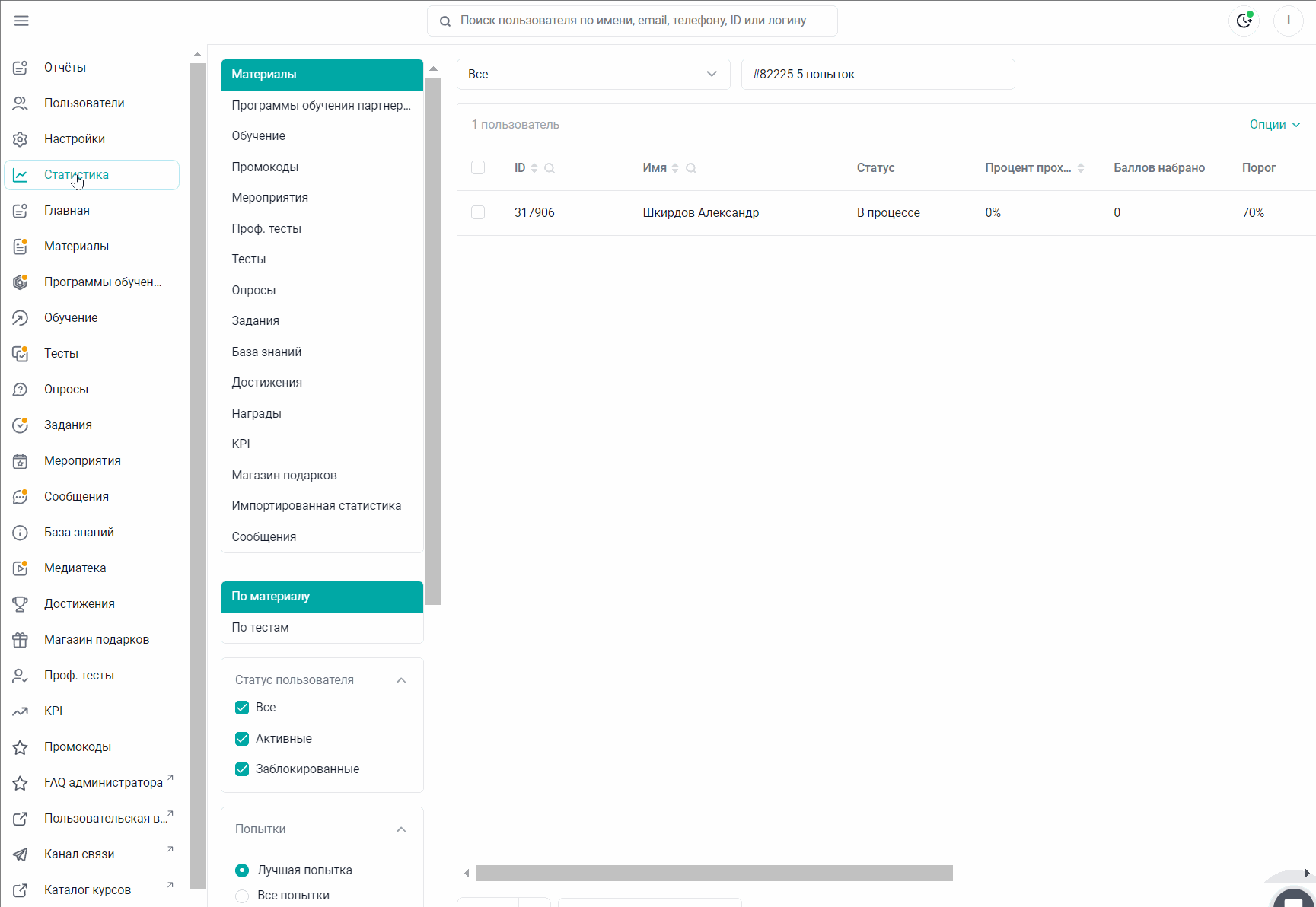1316x907 pixels.
Task: Click the horizontal table scrollbar
Action: pyautogui.click(x=714, y=873)
